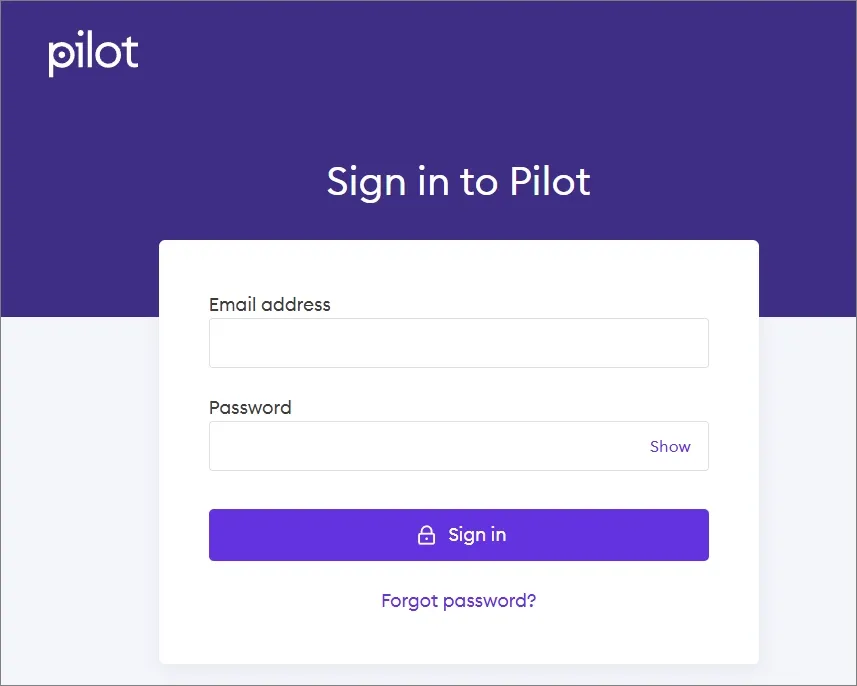Open the Forgot password link
Image resolution: width=857 pixels, height=686 pixels.
click(458, 601)
